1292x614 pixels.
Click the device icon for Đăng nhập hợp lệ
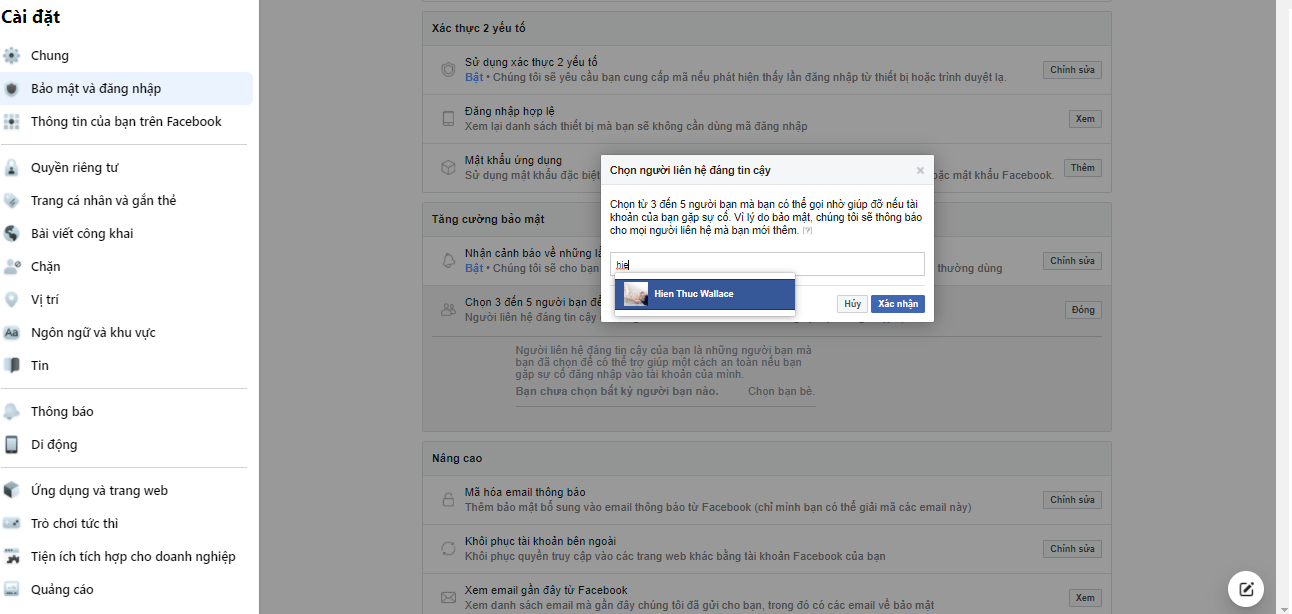449,119
